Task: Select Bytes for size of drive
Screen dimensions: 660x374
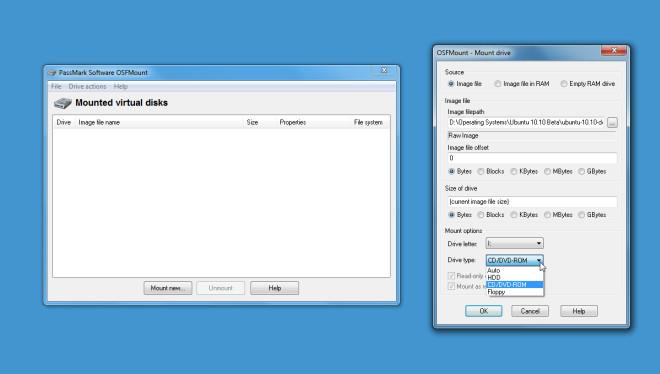Action: pos(452,215)
